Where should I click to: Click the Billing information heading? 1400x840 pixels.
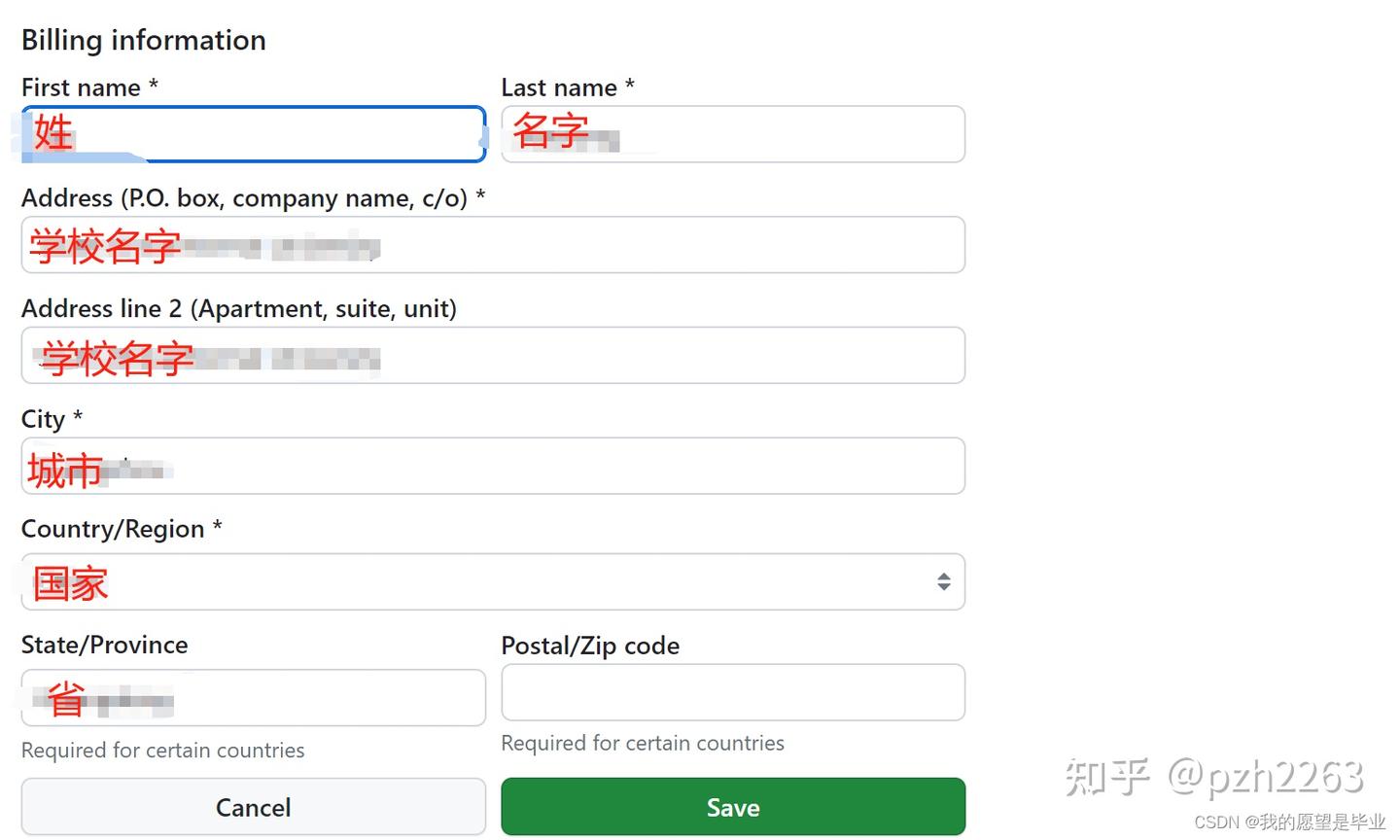coord(143,40)
